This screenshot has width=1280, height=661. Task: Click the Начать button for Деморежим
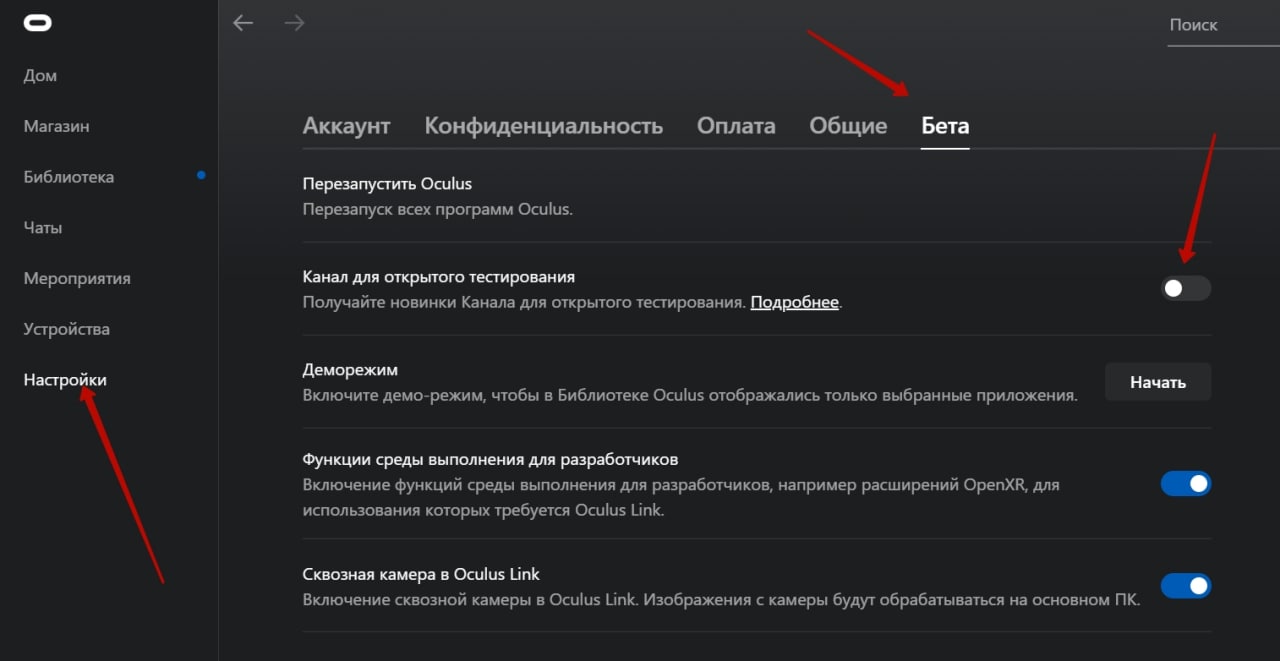1158,382
